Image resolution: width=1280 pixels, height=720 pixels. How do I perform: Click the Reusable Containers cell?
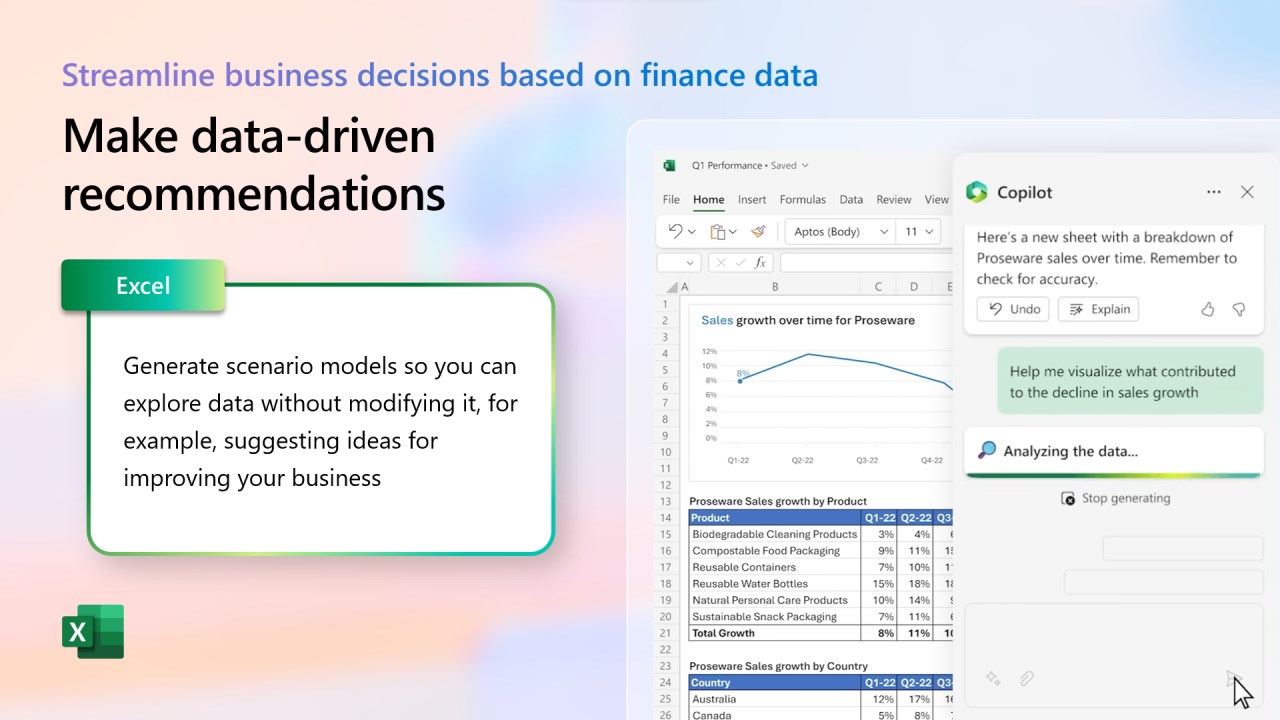[775, 567]
